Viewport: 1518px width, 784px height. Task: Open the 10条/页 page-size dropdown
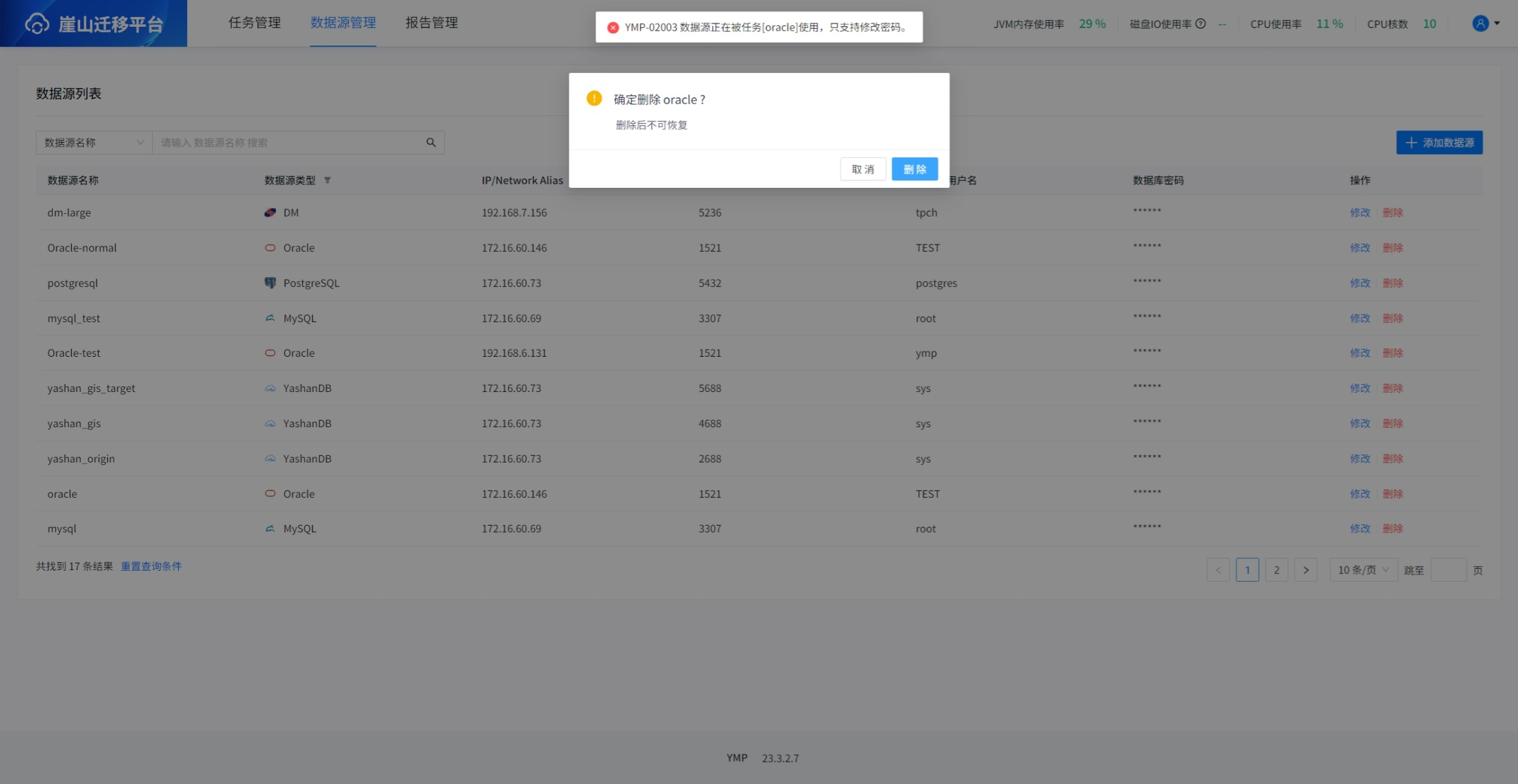(1362, 569)
